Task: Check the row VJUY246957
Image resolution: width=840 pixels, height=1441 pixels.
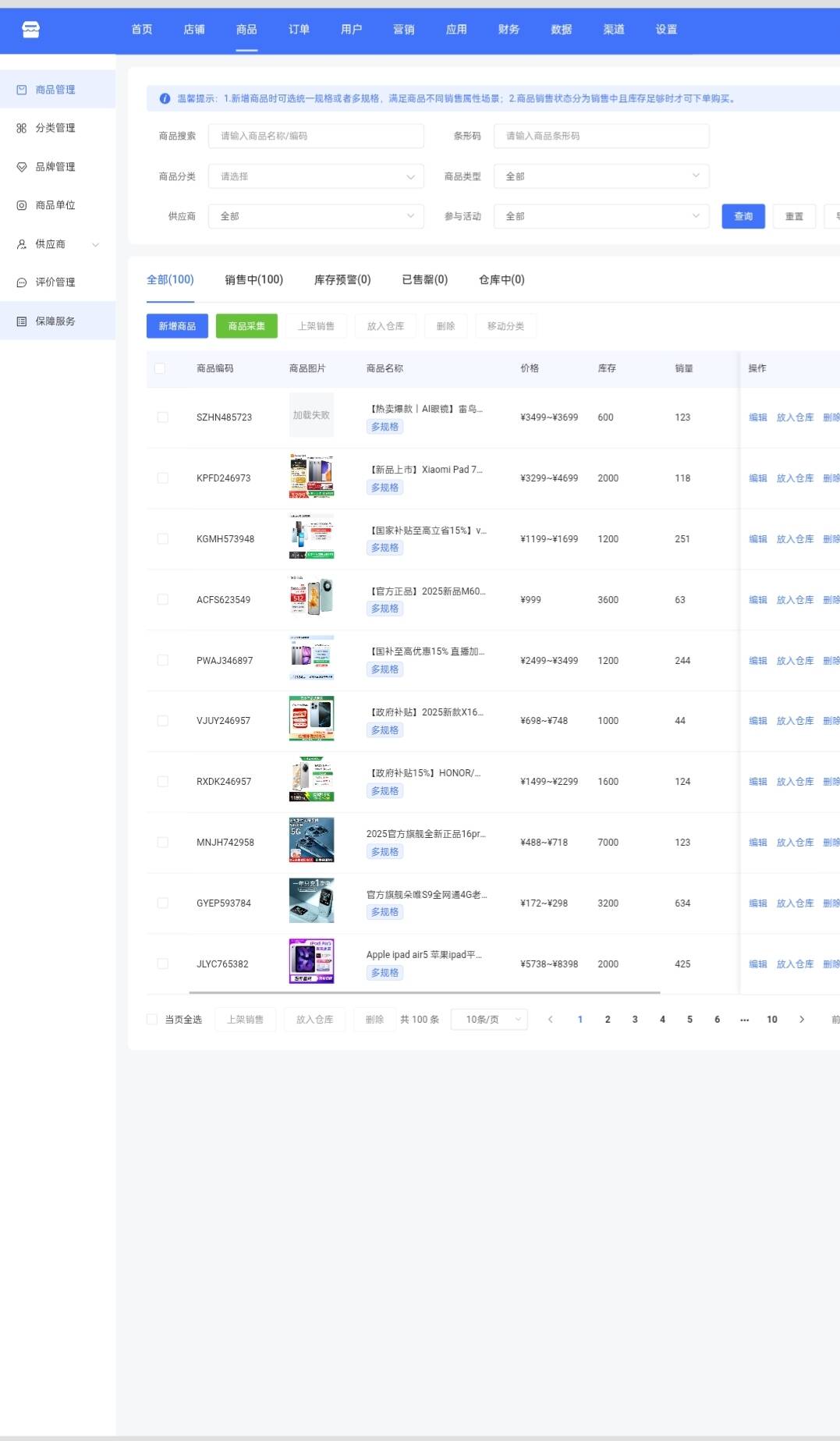Action: tap(163, 721)
